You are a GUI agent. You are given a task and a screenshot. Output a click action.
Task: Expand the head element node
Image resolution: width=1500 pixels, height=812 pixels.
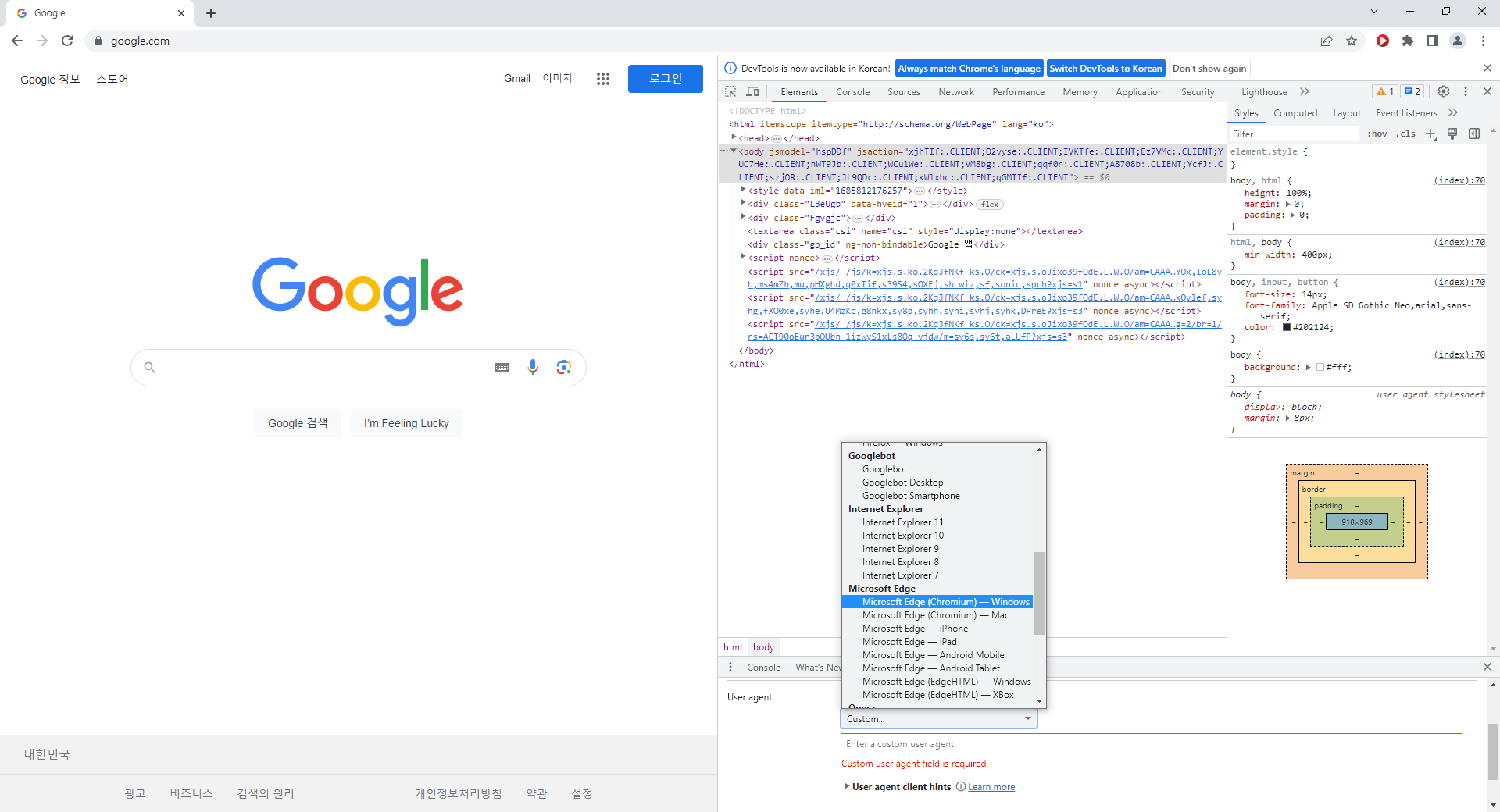[x=734, y=137]
